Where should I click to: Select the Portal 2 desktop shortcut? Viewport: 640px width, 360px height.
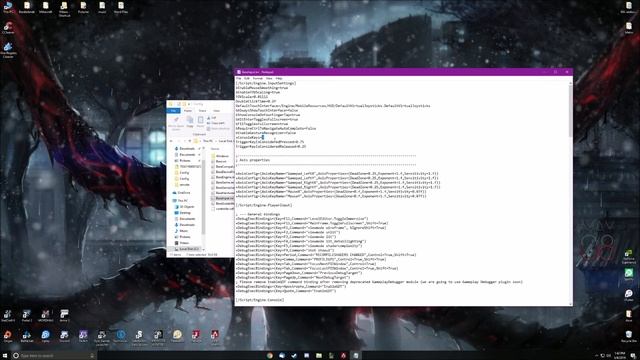coord(27,316)
